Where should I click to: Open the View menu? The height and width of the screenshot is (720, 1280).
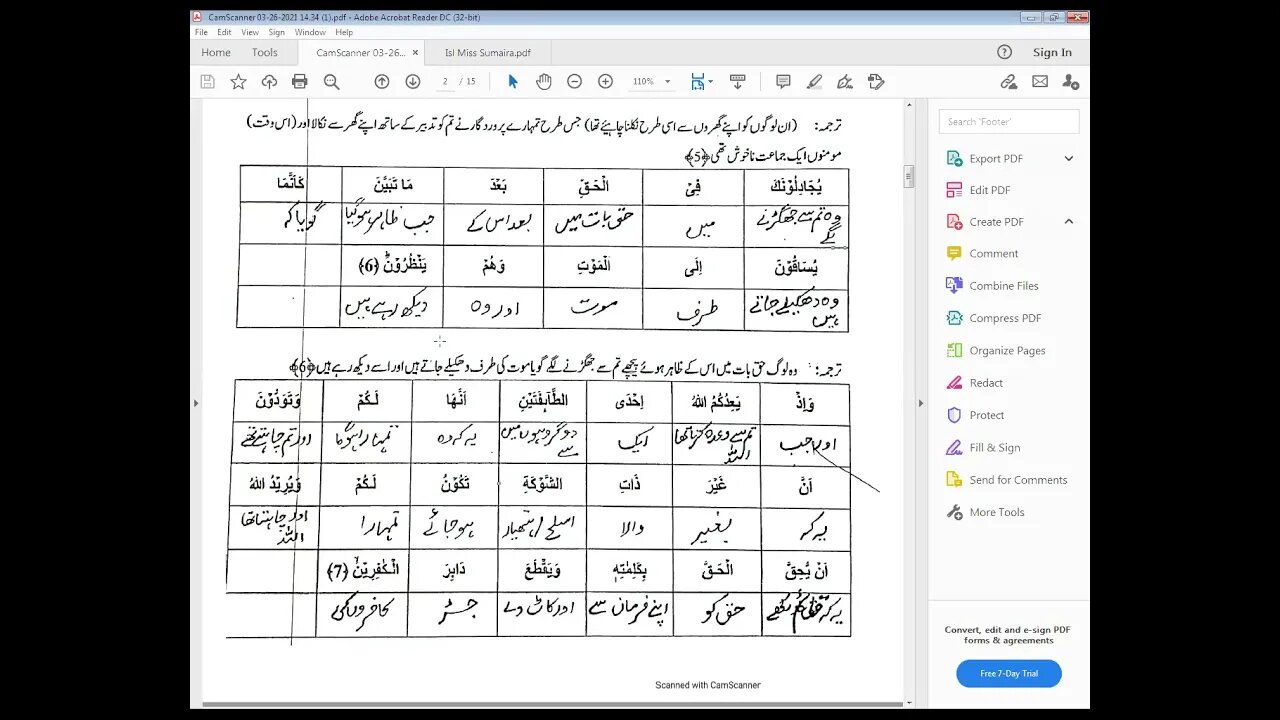pos(250,32)
